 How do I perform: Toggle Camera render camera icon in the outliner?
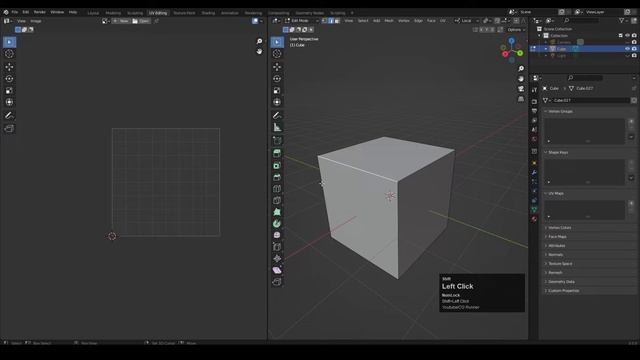pyautogui.click(x=634, y=42)
